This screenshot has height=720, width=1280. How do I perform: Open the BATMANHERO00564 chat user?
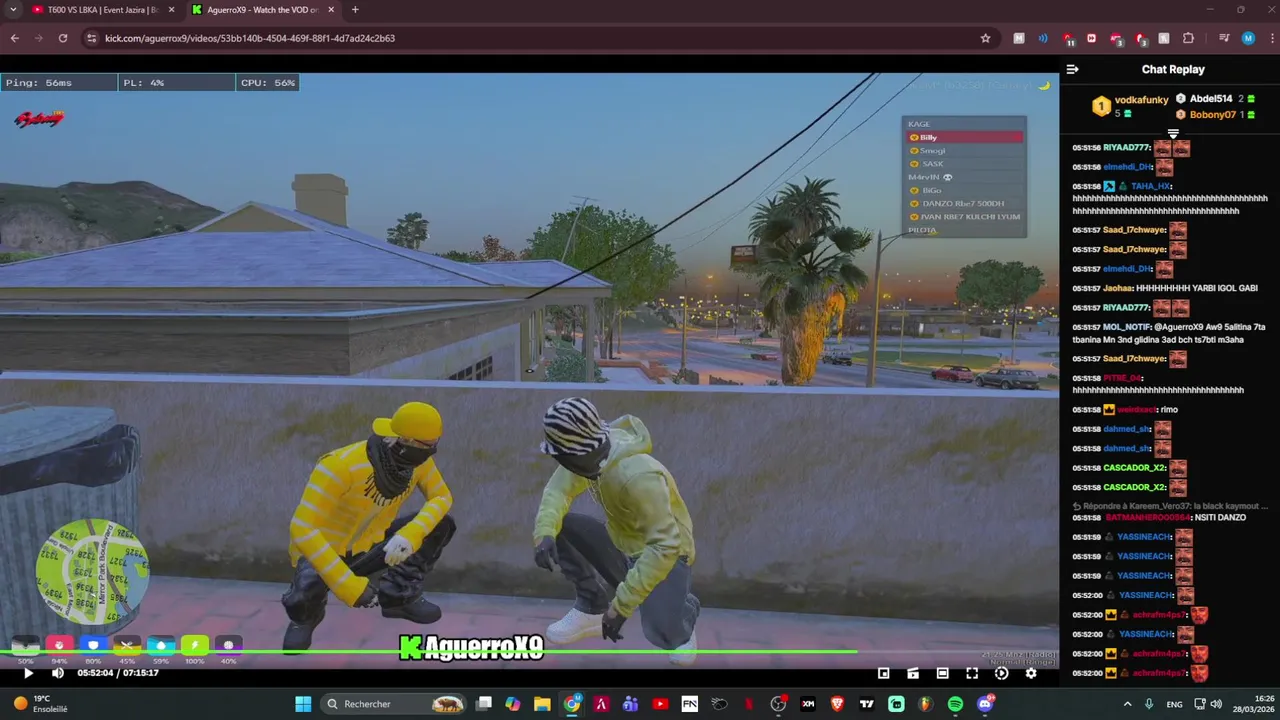(x=1148, y=518)
